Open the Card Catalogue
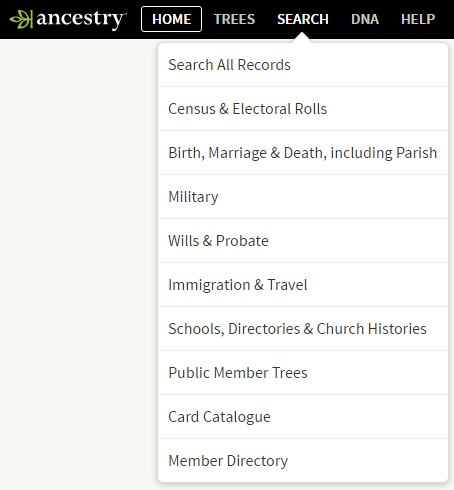454x490 pixels. (x=303, y=417)
